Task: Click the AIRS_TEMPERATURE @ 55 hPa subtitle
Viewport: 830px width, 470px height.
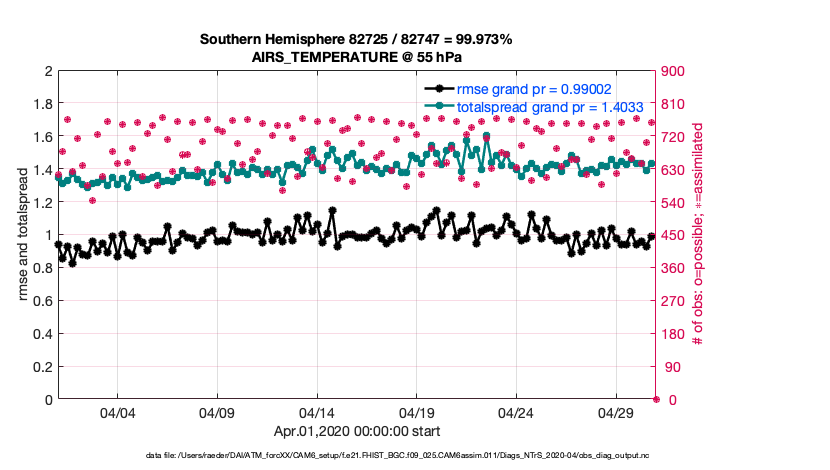Action: pos(356,57)
